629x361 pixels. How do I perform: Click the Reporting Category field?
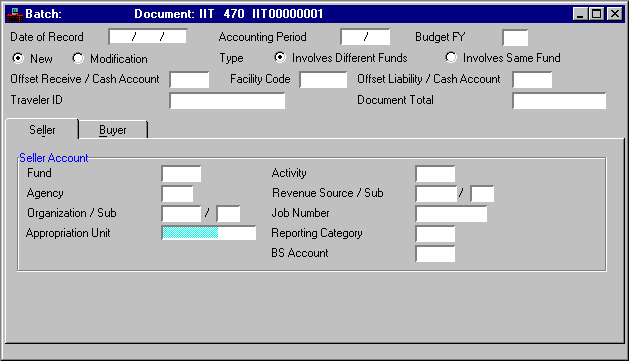pyautogui.click(x=435, y=234)
